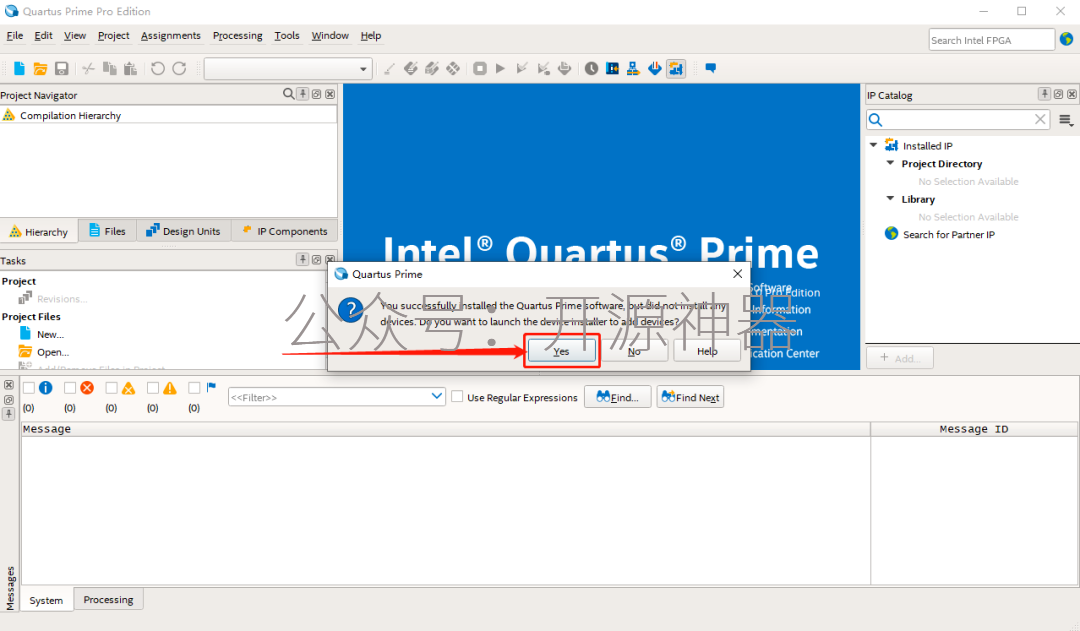This screenshot has height=631, width=1080.
Task: Select the System messages tab
Action: pyautogui.click(x=46, y=600)
